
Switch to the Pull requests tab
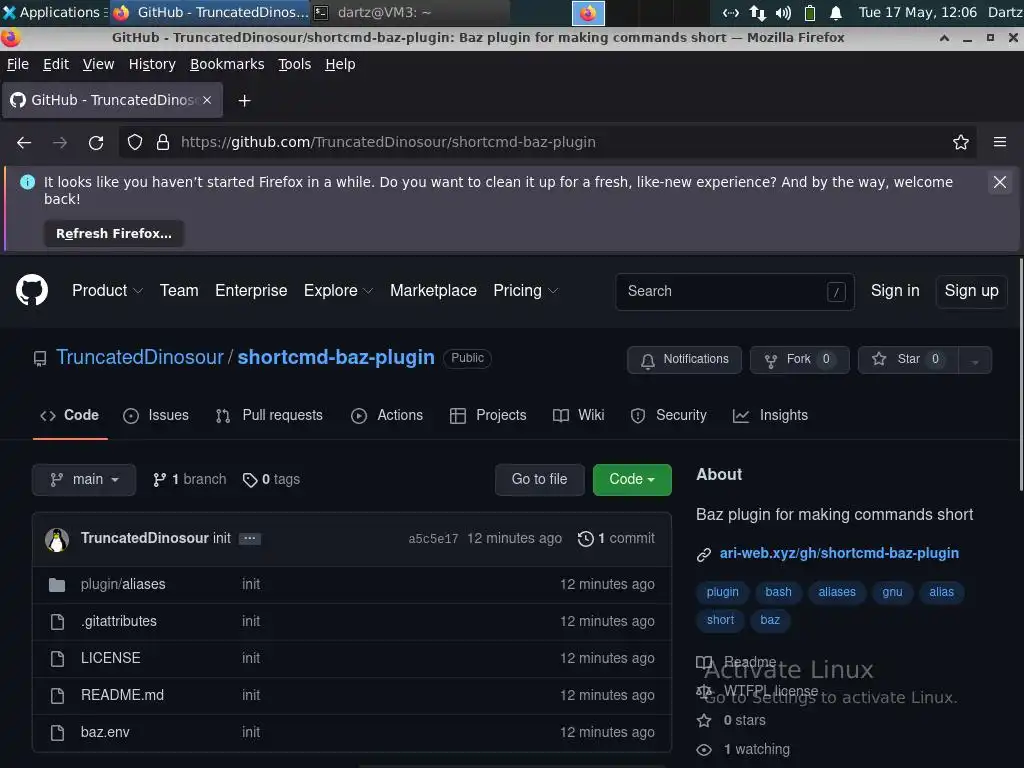pyautogui.click(x=269, y=416)
